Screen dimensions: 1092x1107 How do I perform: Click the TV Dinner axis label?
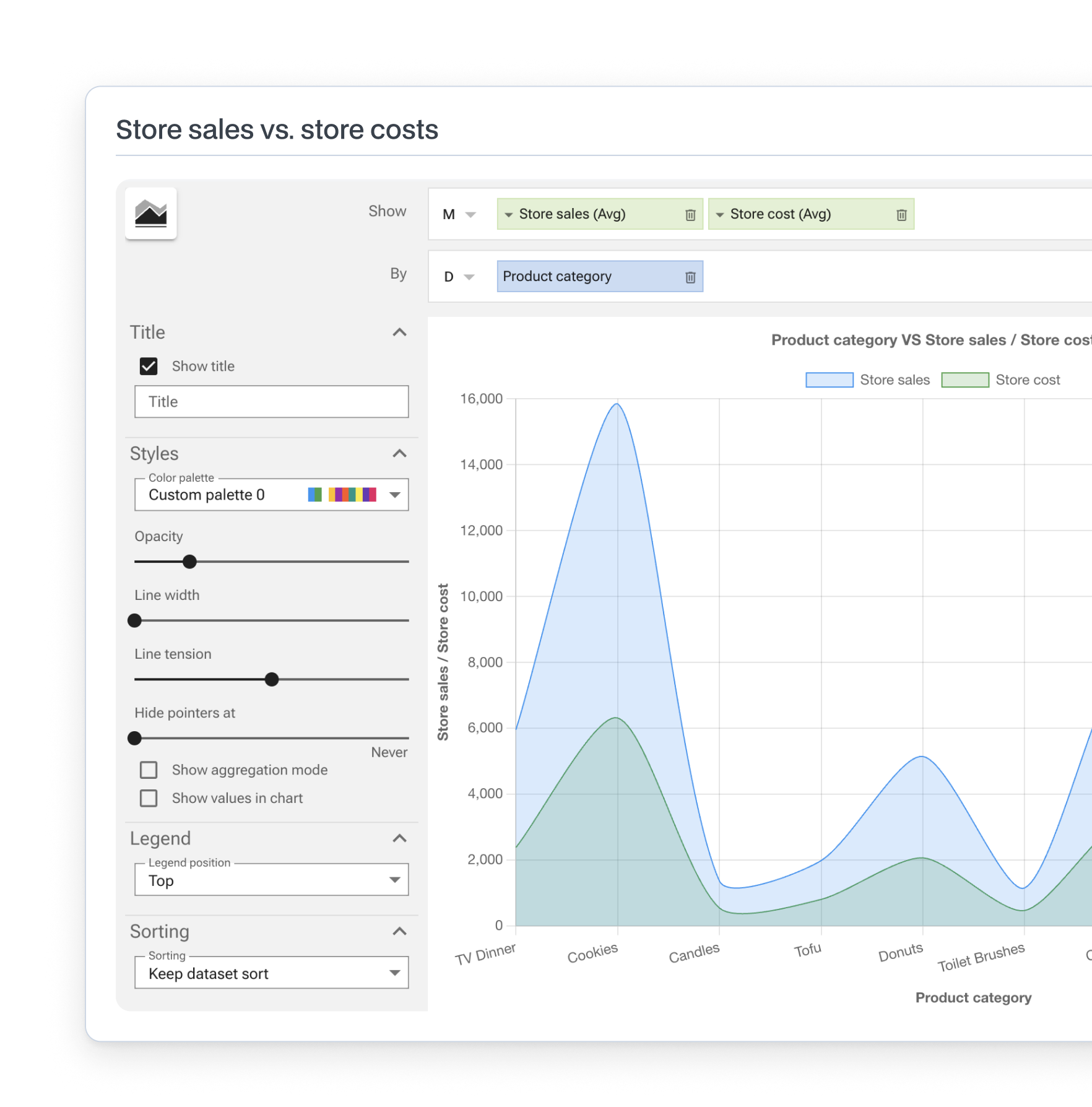tap(485, 954)
